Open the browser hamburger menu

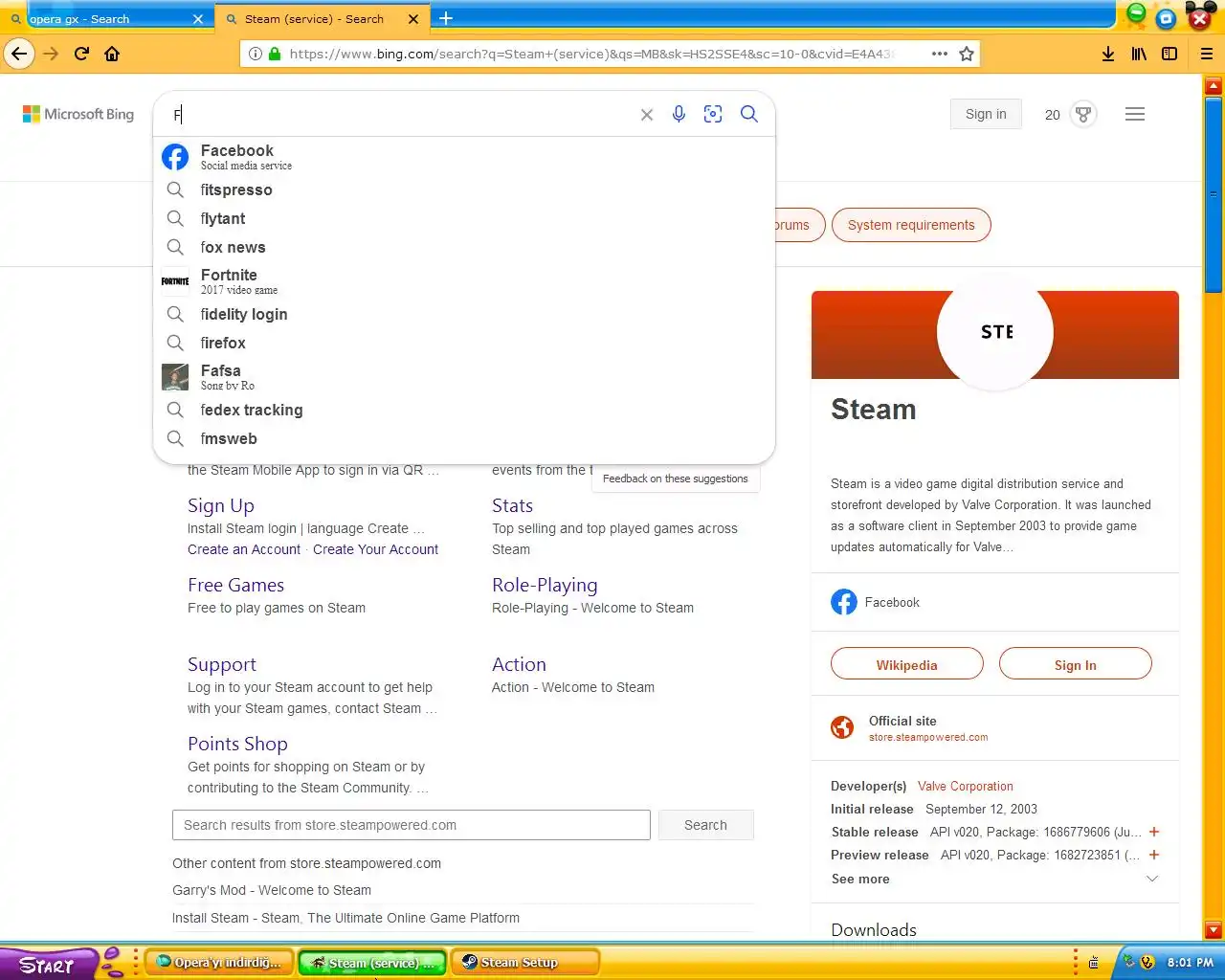[1207, 54]
